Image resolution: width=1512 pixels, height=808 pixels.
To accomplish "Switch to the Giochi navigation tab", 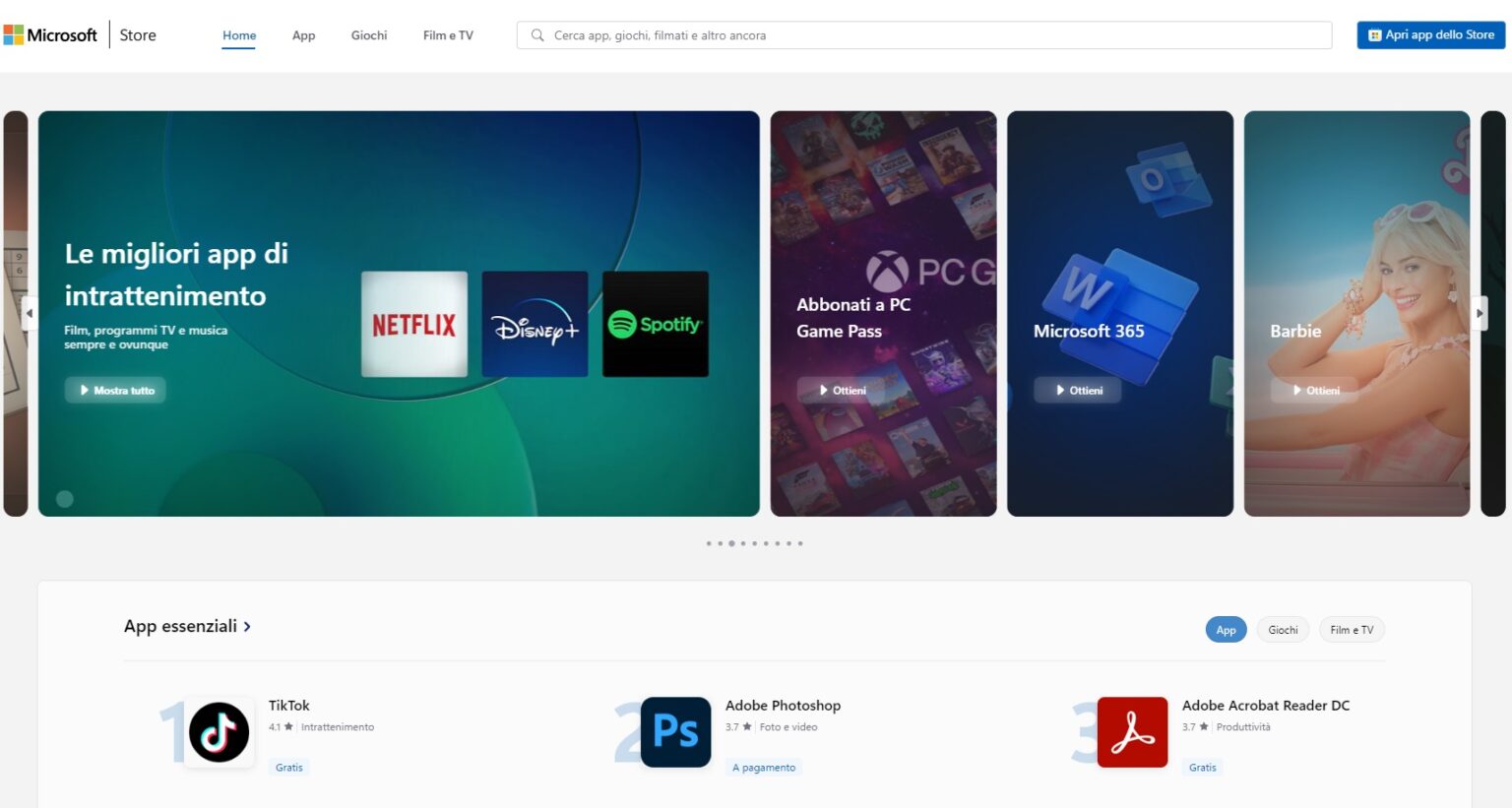I will (369, 35).
